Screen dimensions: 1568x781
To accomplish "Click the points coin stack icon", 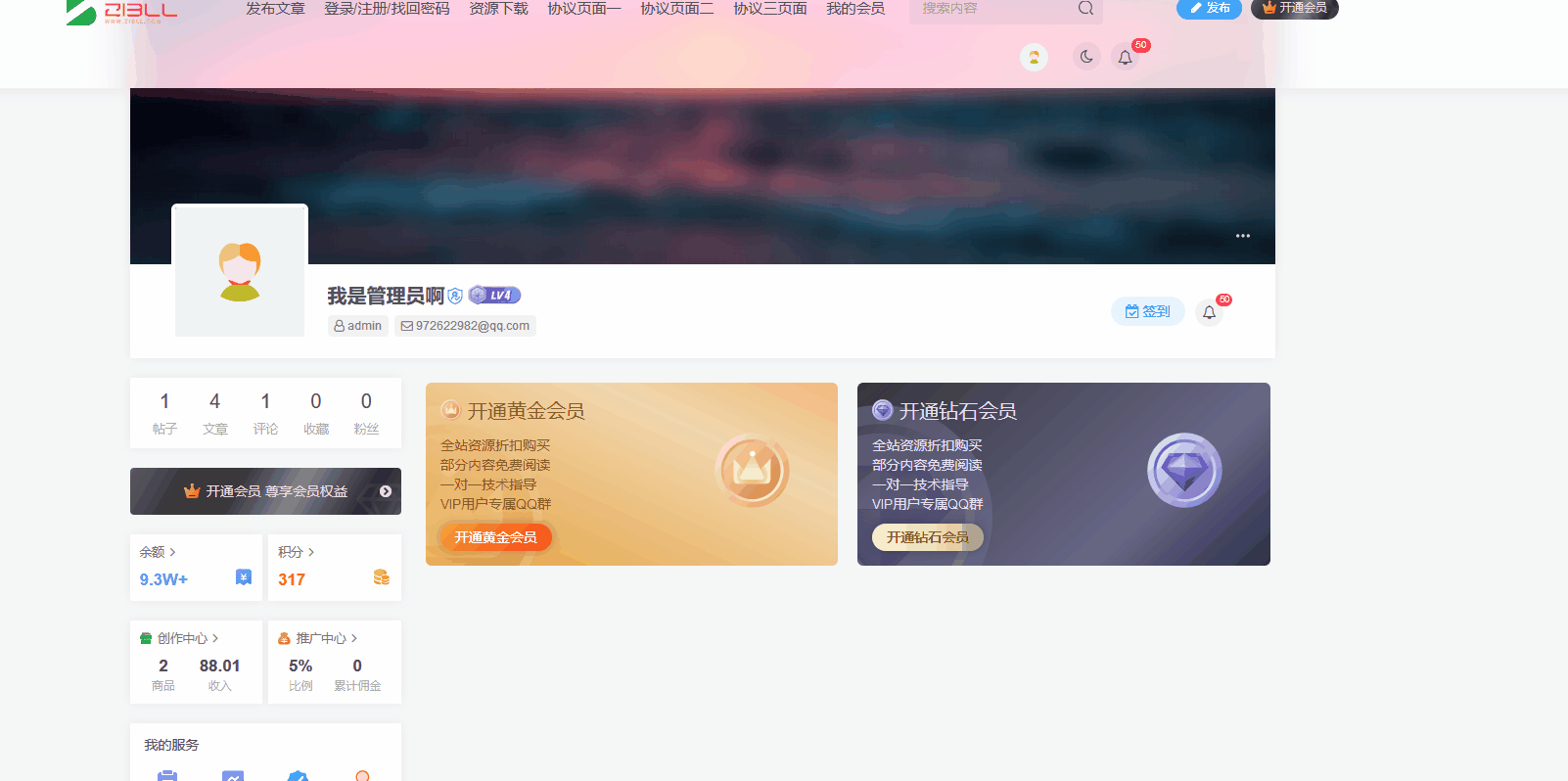I will (x=382, y=577).
